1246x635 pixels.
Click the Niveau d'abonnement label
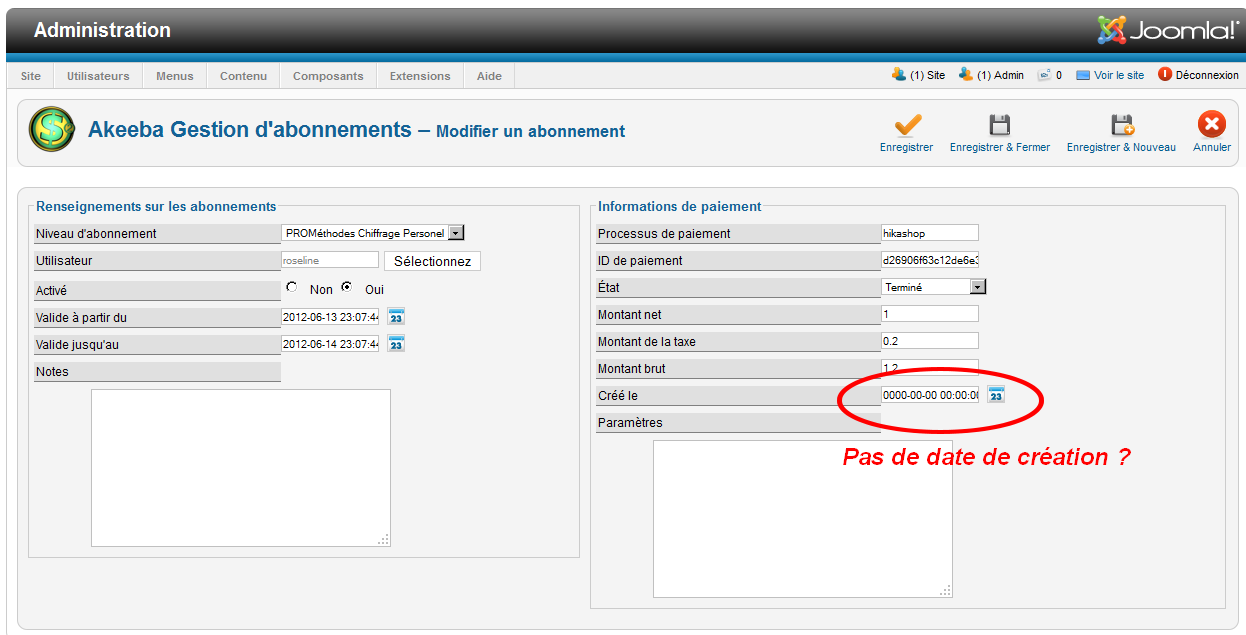click(x=96, y=233)
